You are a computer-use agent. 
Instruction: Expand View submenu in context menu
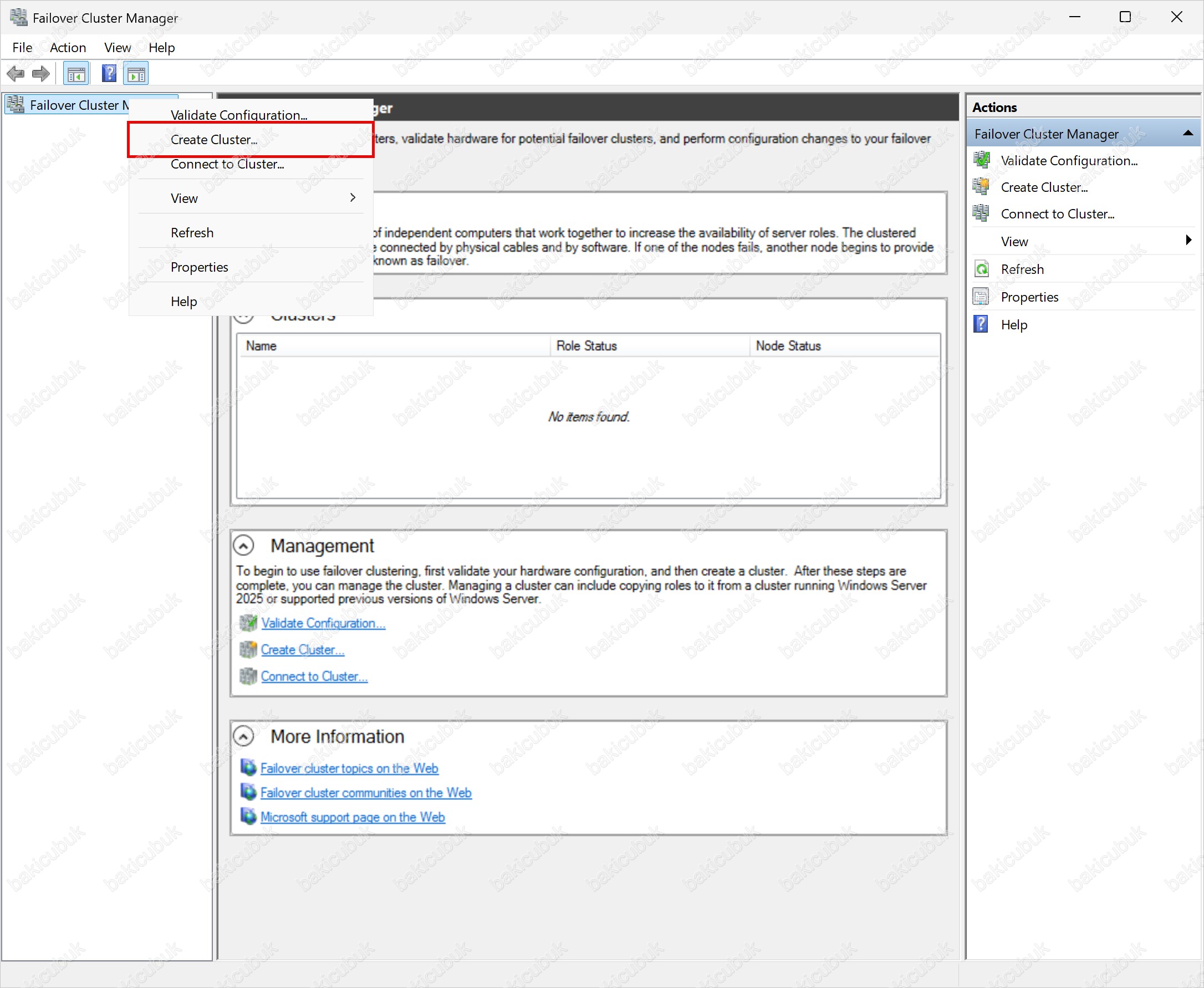(353, 198)
